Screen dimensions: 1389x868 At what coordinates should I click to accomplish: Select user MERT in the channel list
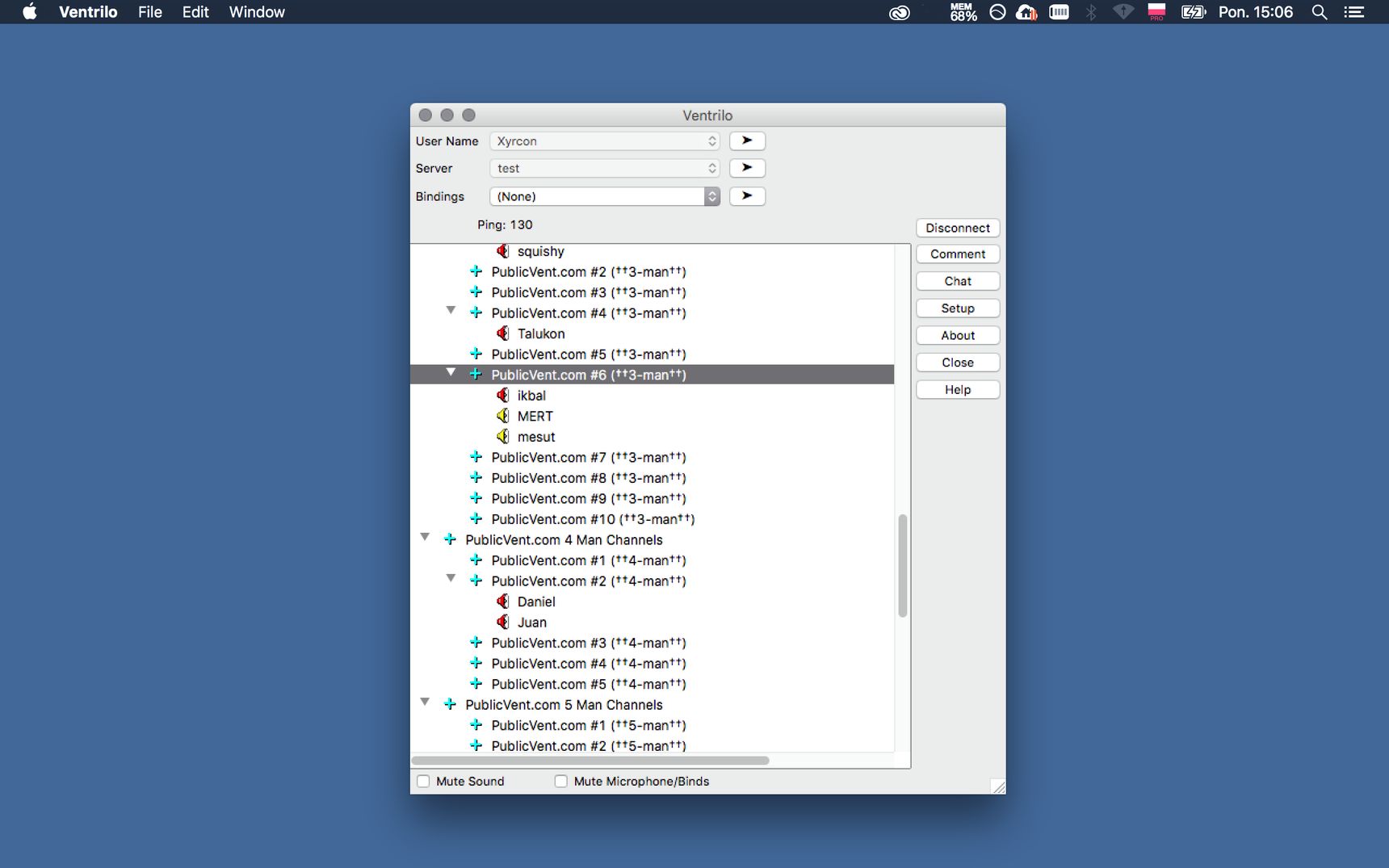(535, 416)
